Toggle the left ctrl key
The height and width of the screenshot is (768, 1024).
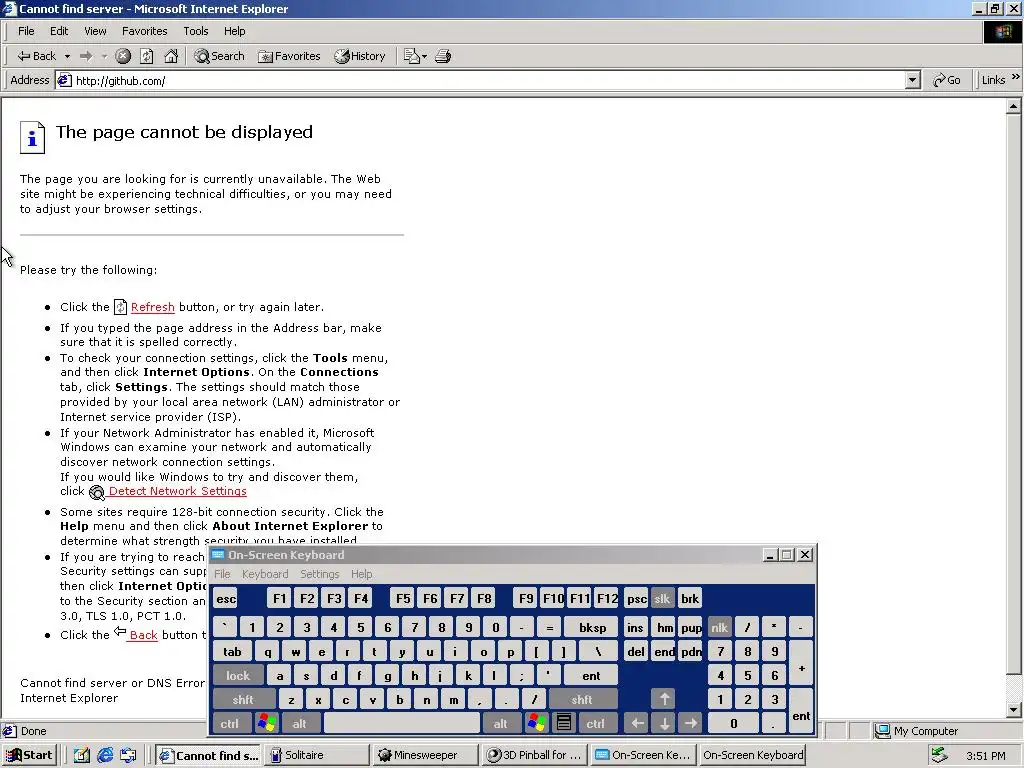pos(229,723)
